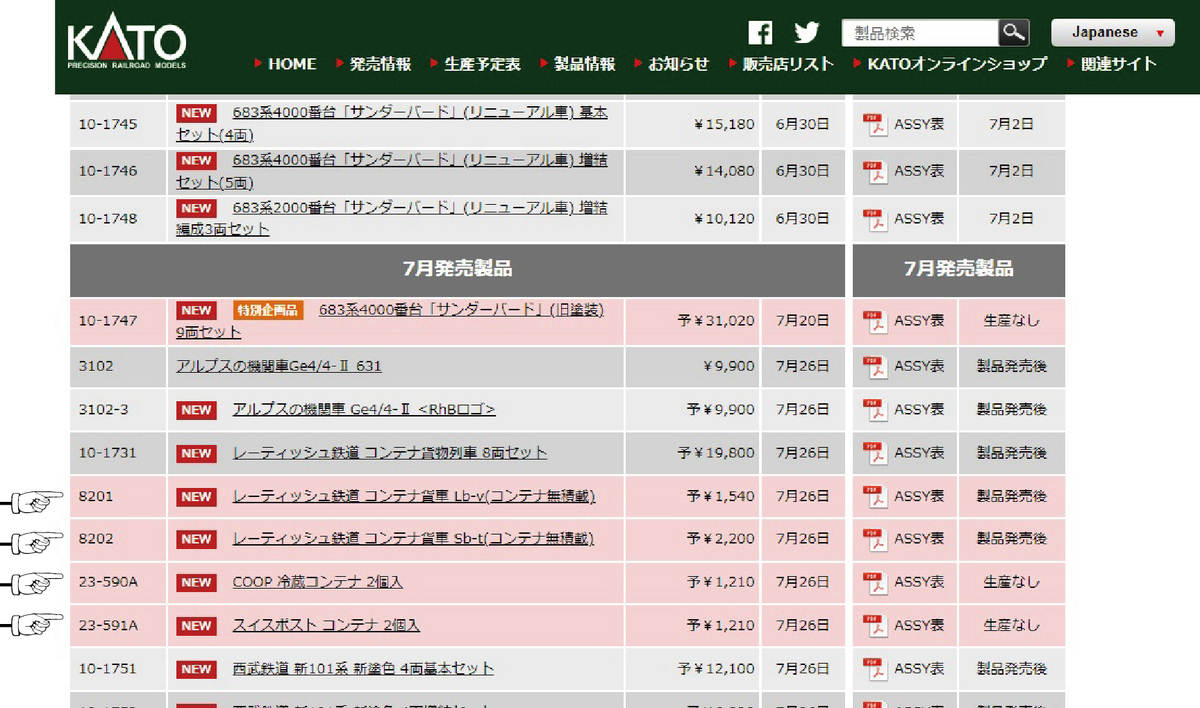This screenshot has width=1200, height=708.
Task: Open PDF icon for 10-1746 ASSY表
Action: (877, 172)
